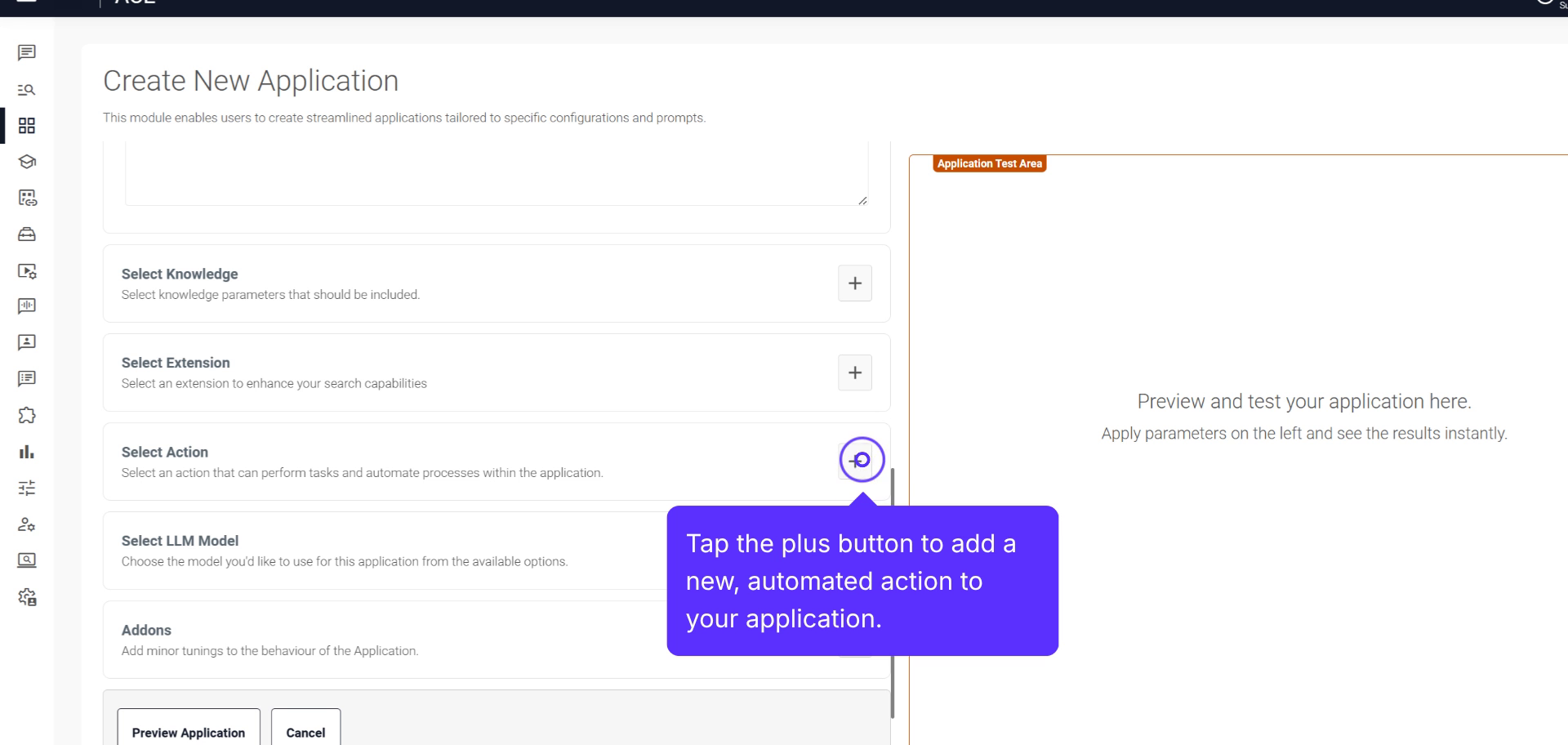This screenshot has height=745, width=1568.
Task: Click the highlighted plus to add an action
Action: tap(861, 460)
